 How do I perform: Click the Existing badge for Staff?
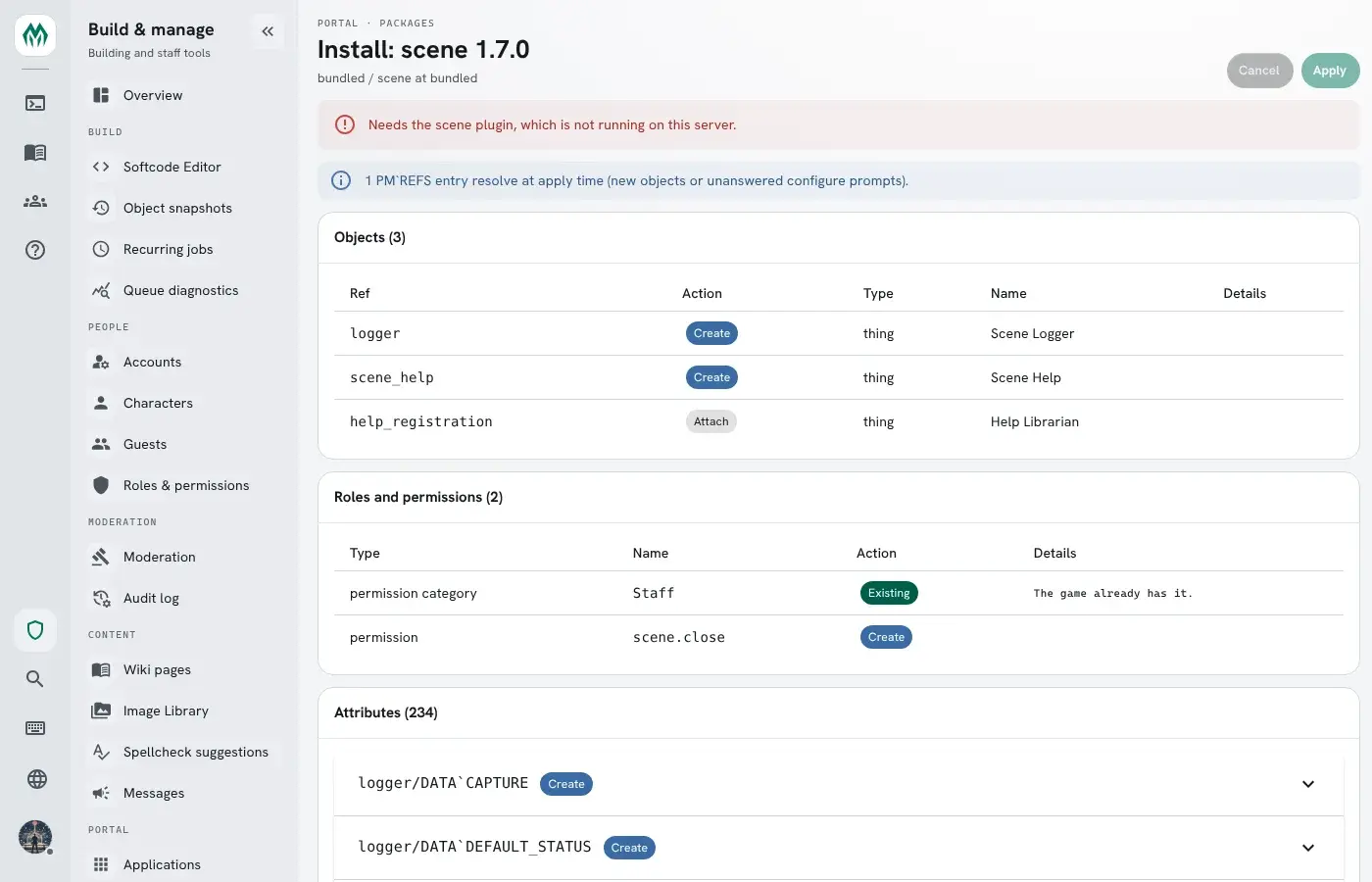click(x=889, y=593)
